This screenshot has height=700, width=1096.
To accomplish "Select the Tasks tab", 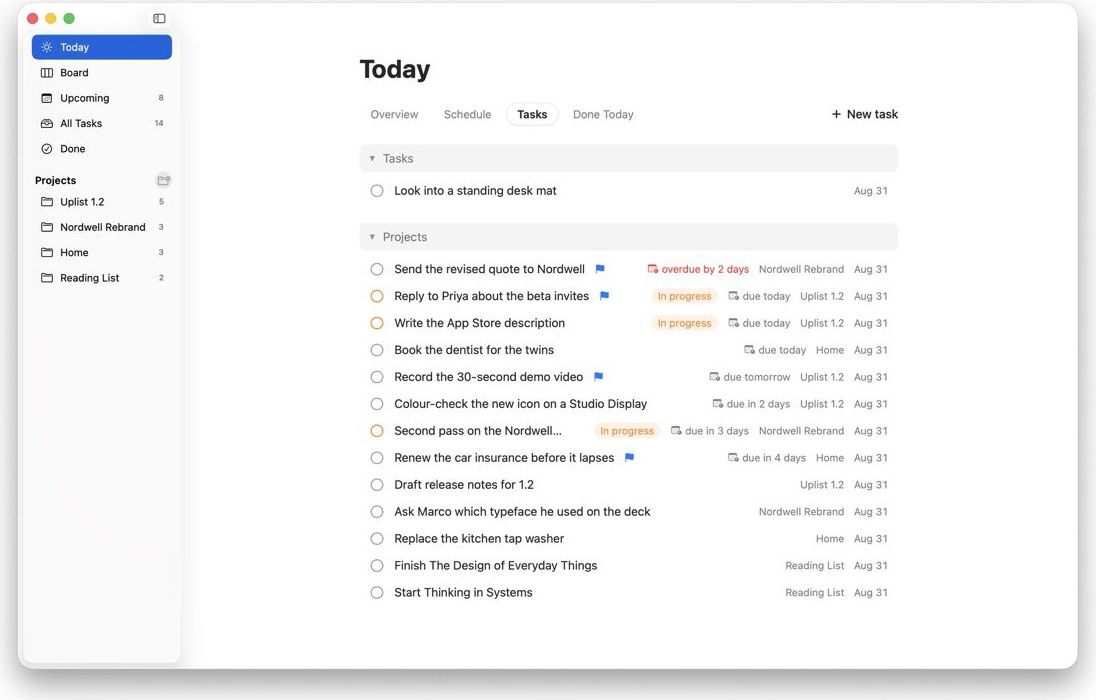I will pyautogui.click(x=532, y=114).
